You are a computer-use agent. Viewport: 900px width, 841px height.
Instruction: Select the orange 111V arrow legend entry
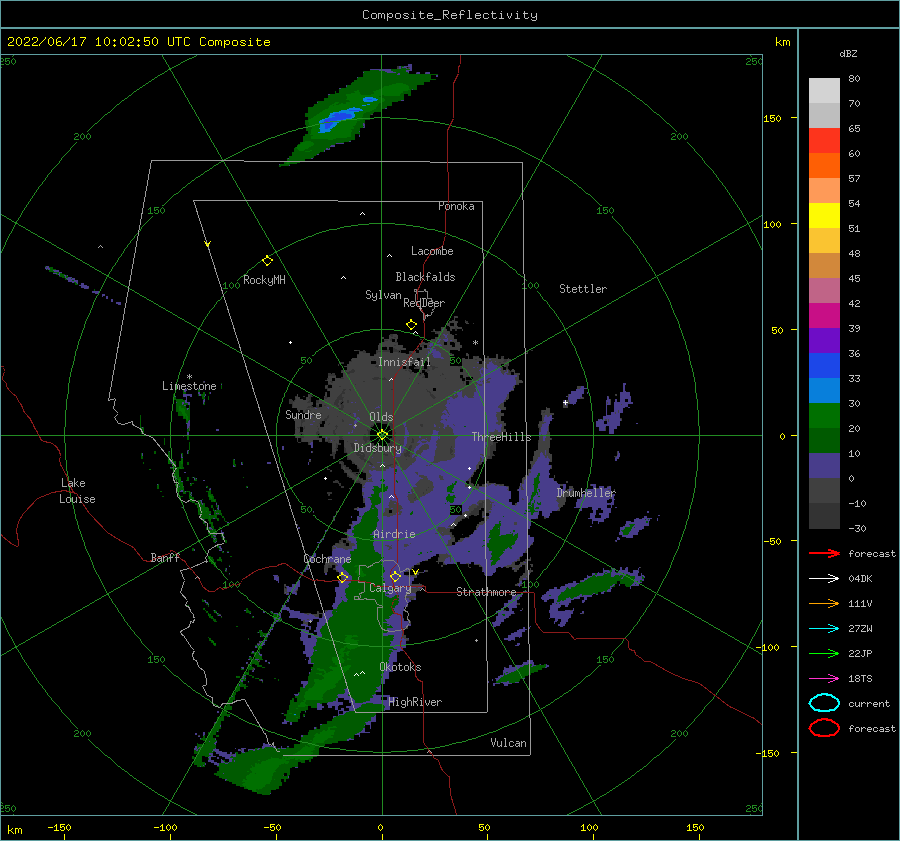point(824,603)
